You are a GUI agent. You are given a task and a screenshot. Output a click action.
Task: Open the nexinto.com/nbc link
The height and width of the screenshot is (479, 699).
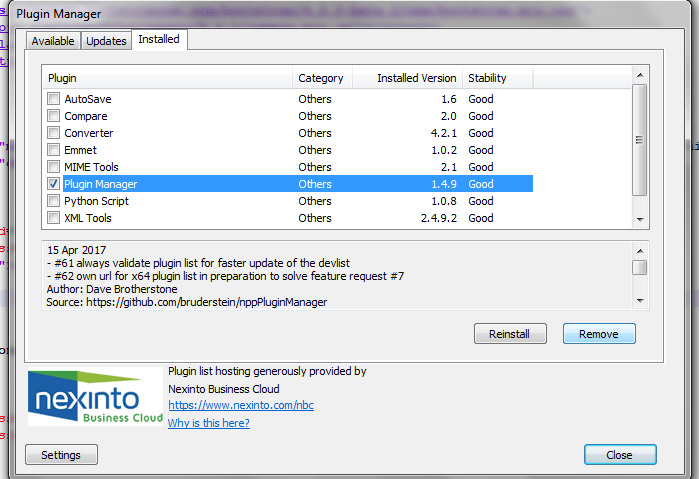point(241,405)
